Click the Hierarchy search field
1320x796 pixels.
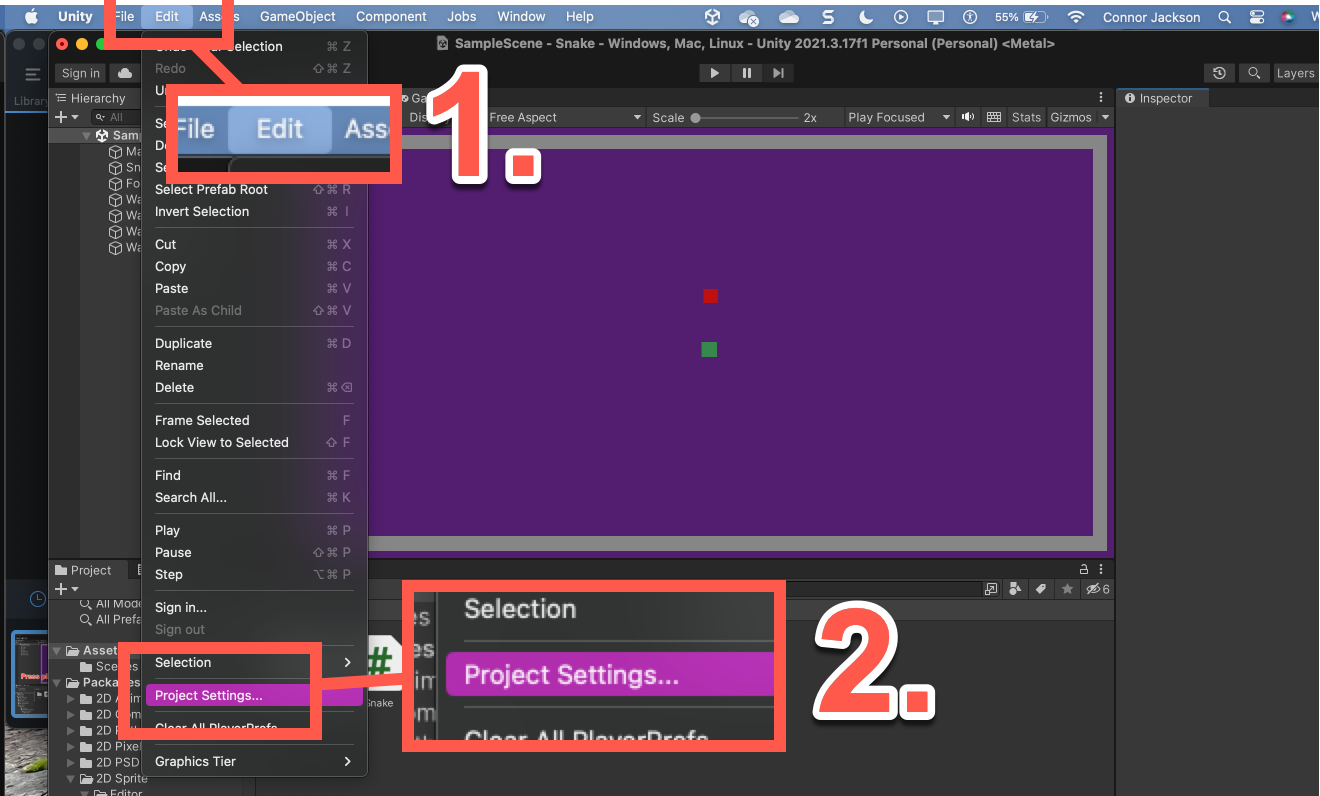point(118,117)
